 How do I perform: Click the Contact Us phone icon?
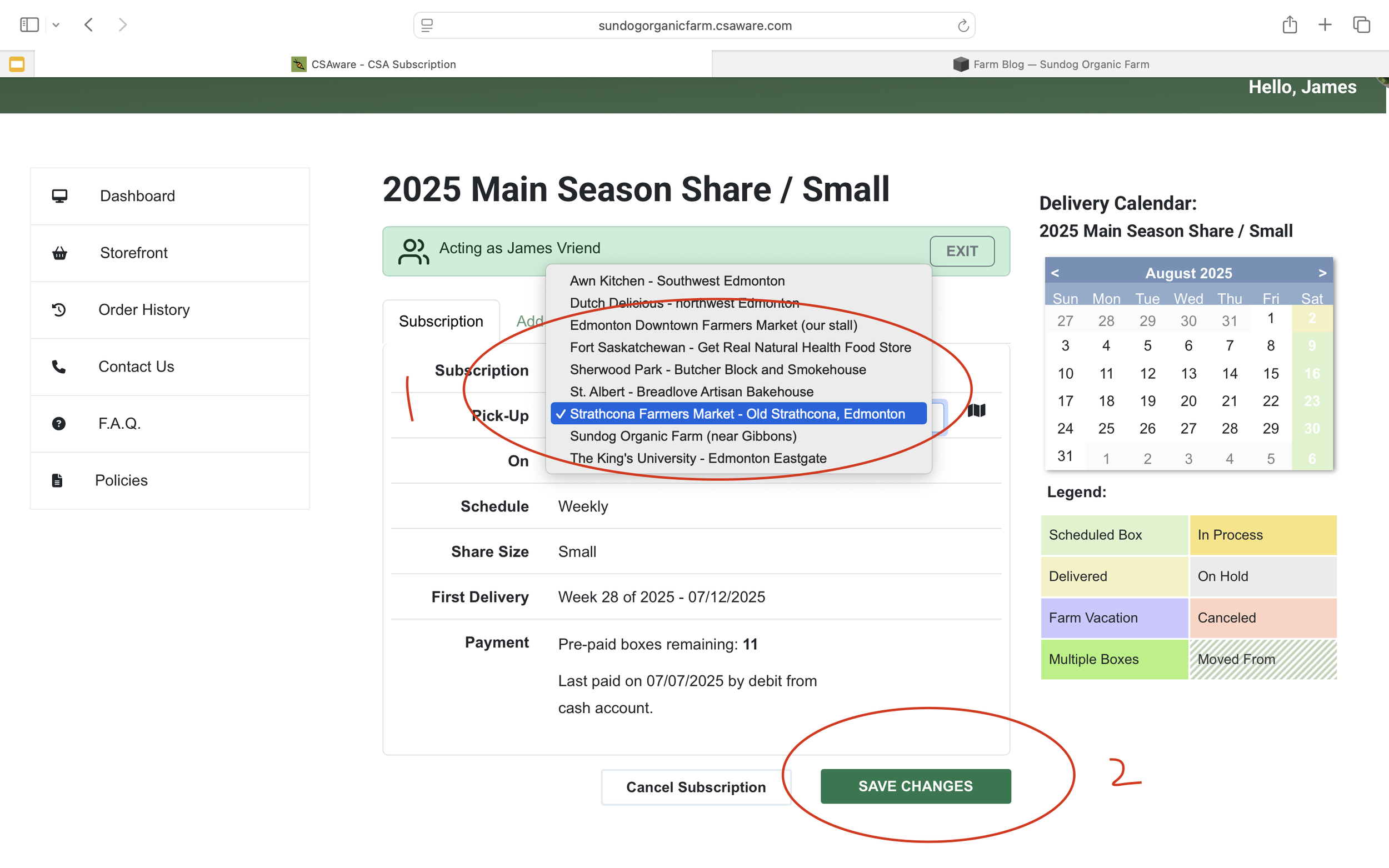pyautogui.click(x=58, y=367)
